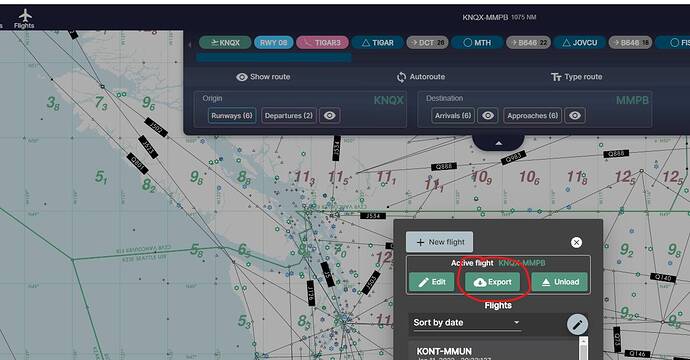The image size is (690, 360).
Task: Open Departures (2) list
Action: point(289,116)
